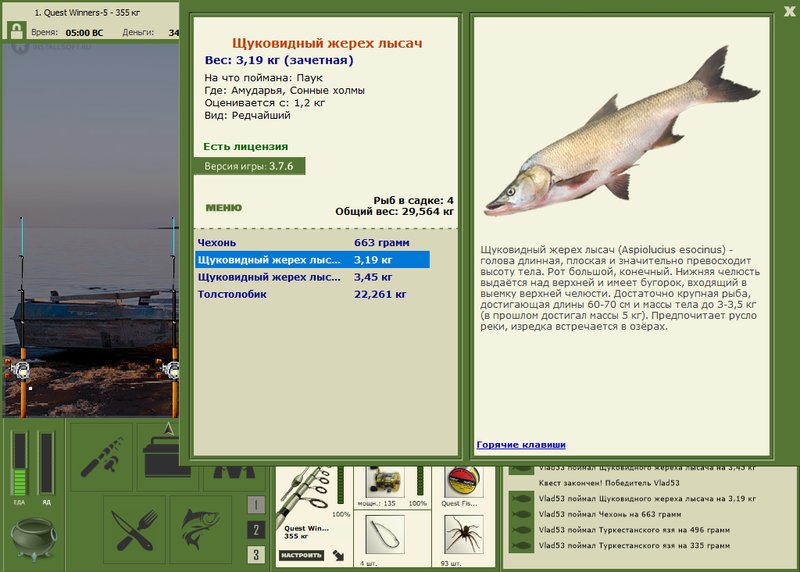
Task: Select the spider bait slot
Action: pyautogui.click(x=464, y=535)
